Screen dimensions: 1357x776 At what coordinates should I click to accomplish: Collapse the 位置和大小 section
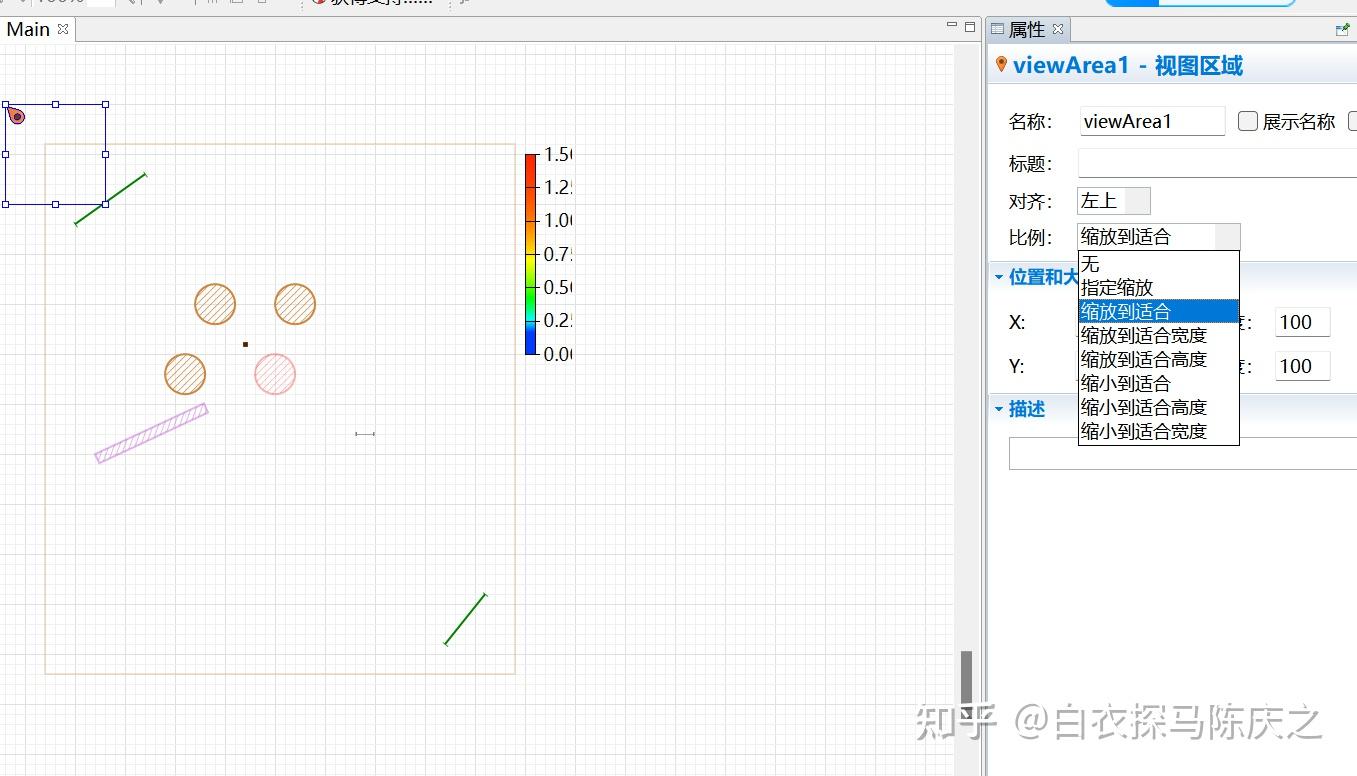coord(999,277)
